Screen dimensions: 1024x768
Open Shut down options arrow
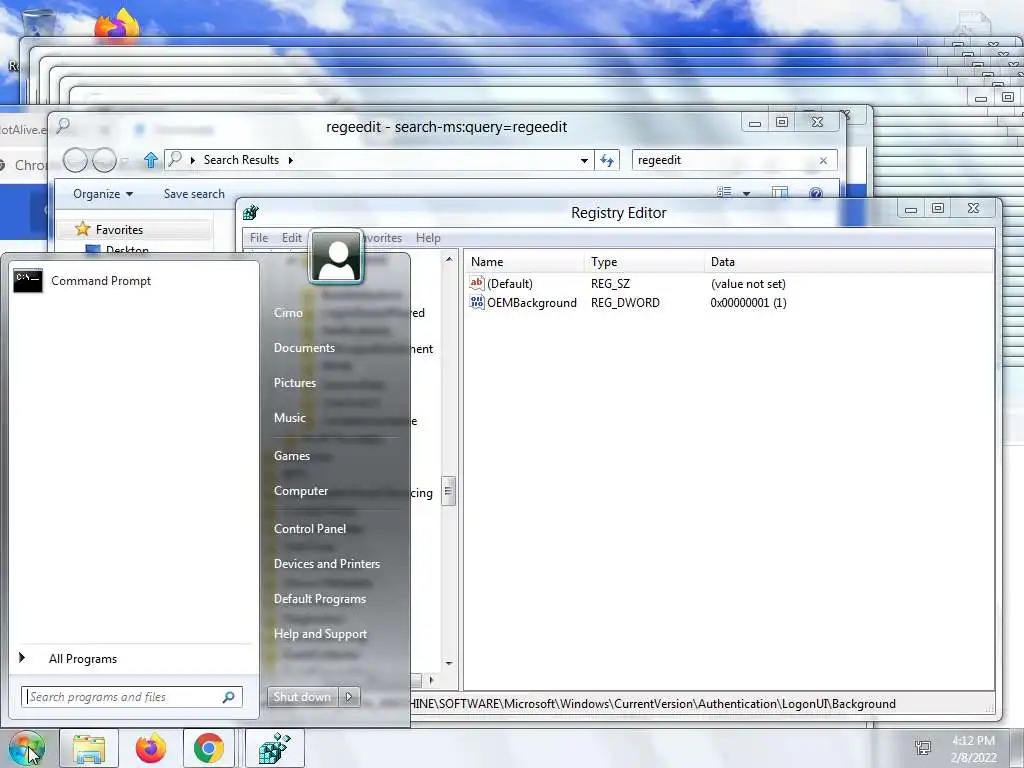pyautogui.click(x=349, y=697)
